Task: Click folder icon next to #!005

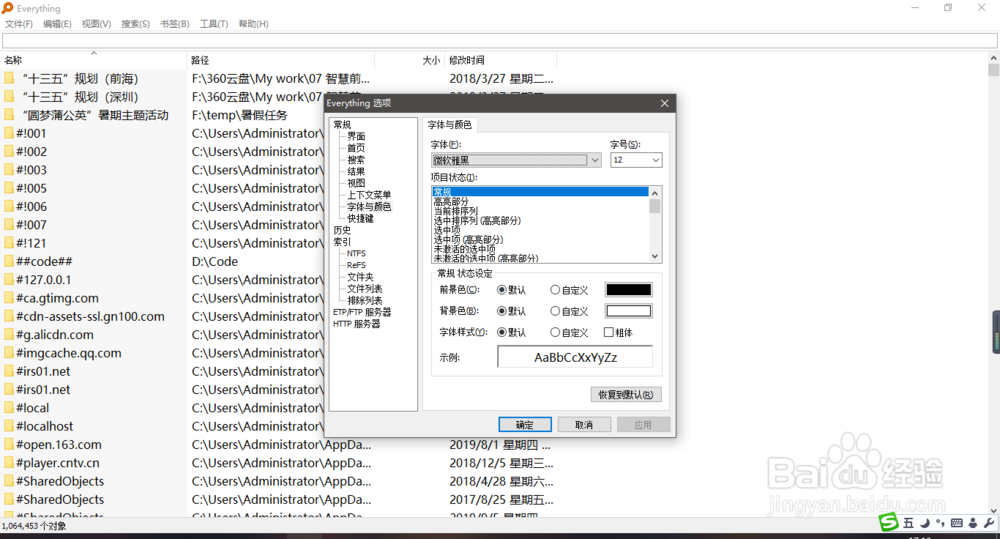Action: (x=9, y=188)
